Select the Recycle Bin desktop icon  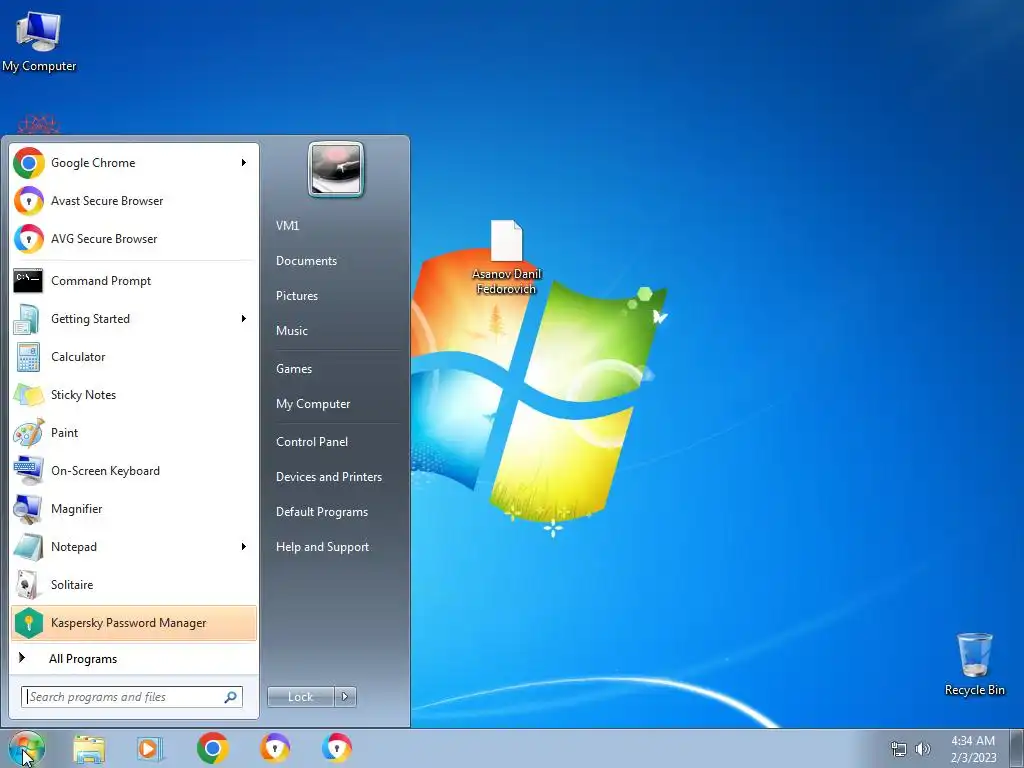point(974,664)
